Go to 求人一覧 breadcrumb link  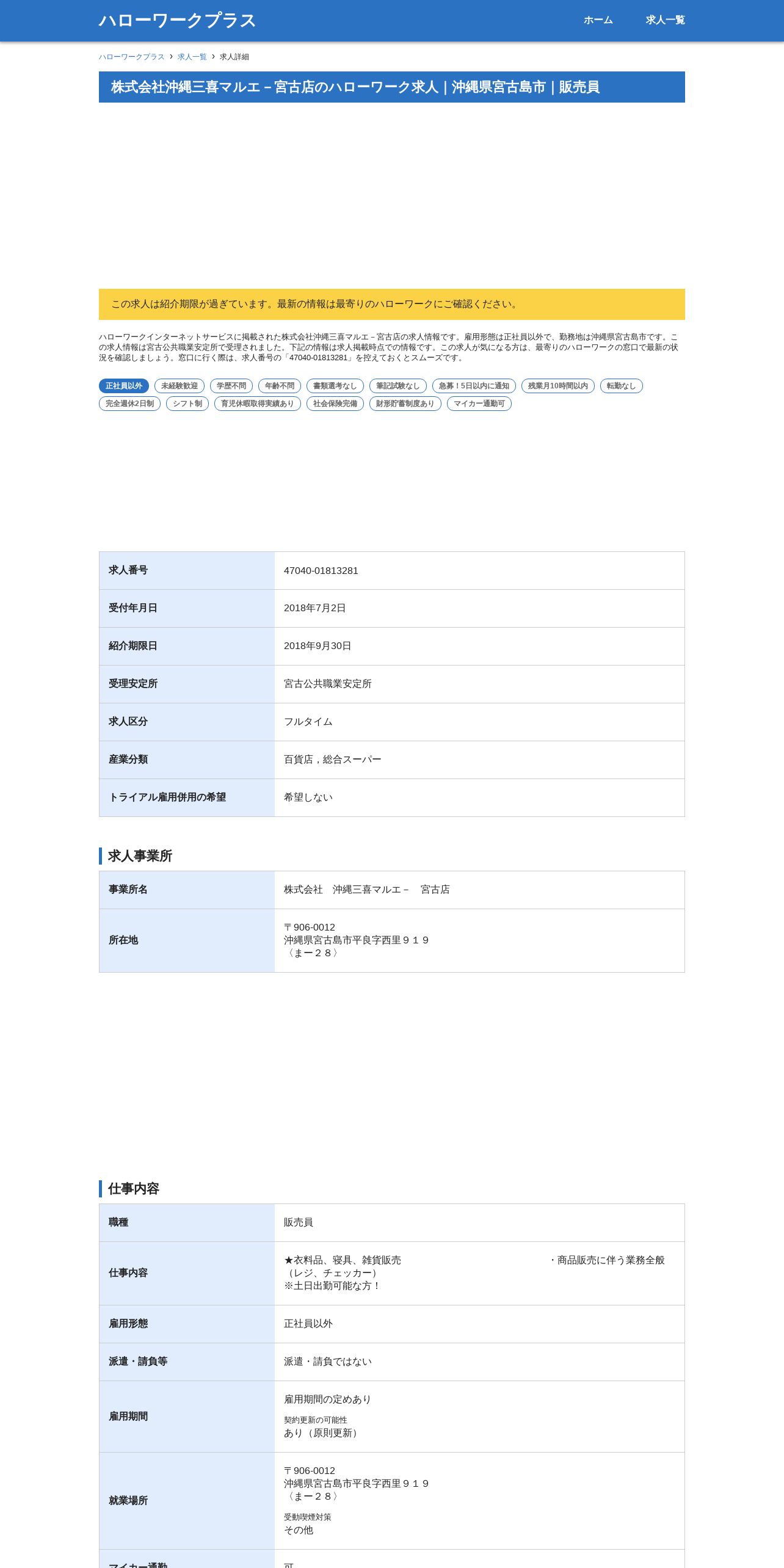pos(192,57)
